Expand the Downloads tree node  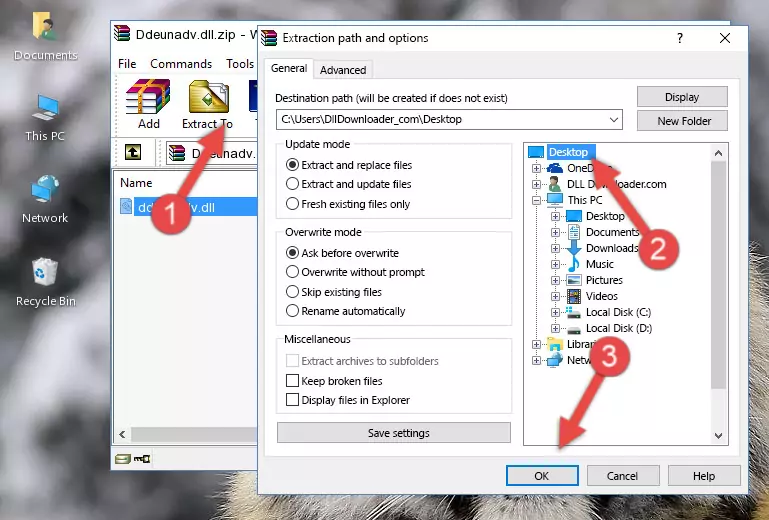tap(555, 248)
